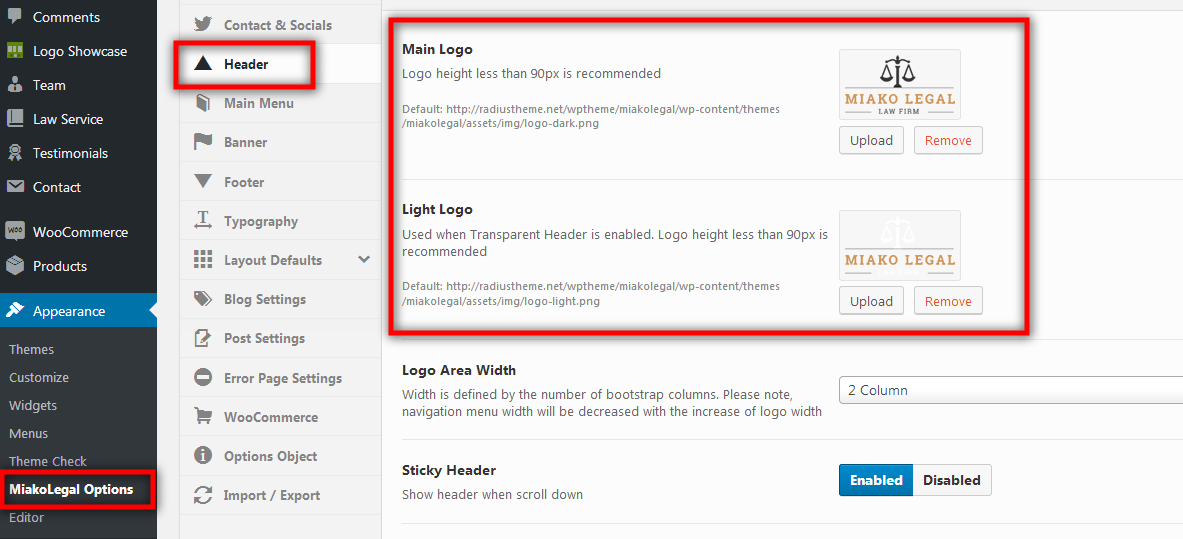Upload a new Main Logo
1183x539 pixels.
click(x=871, y=140)
